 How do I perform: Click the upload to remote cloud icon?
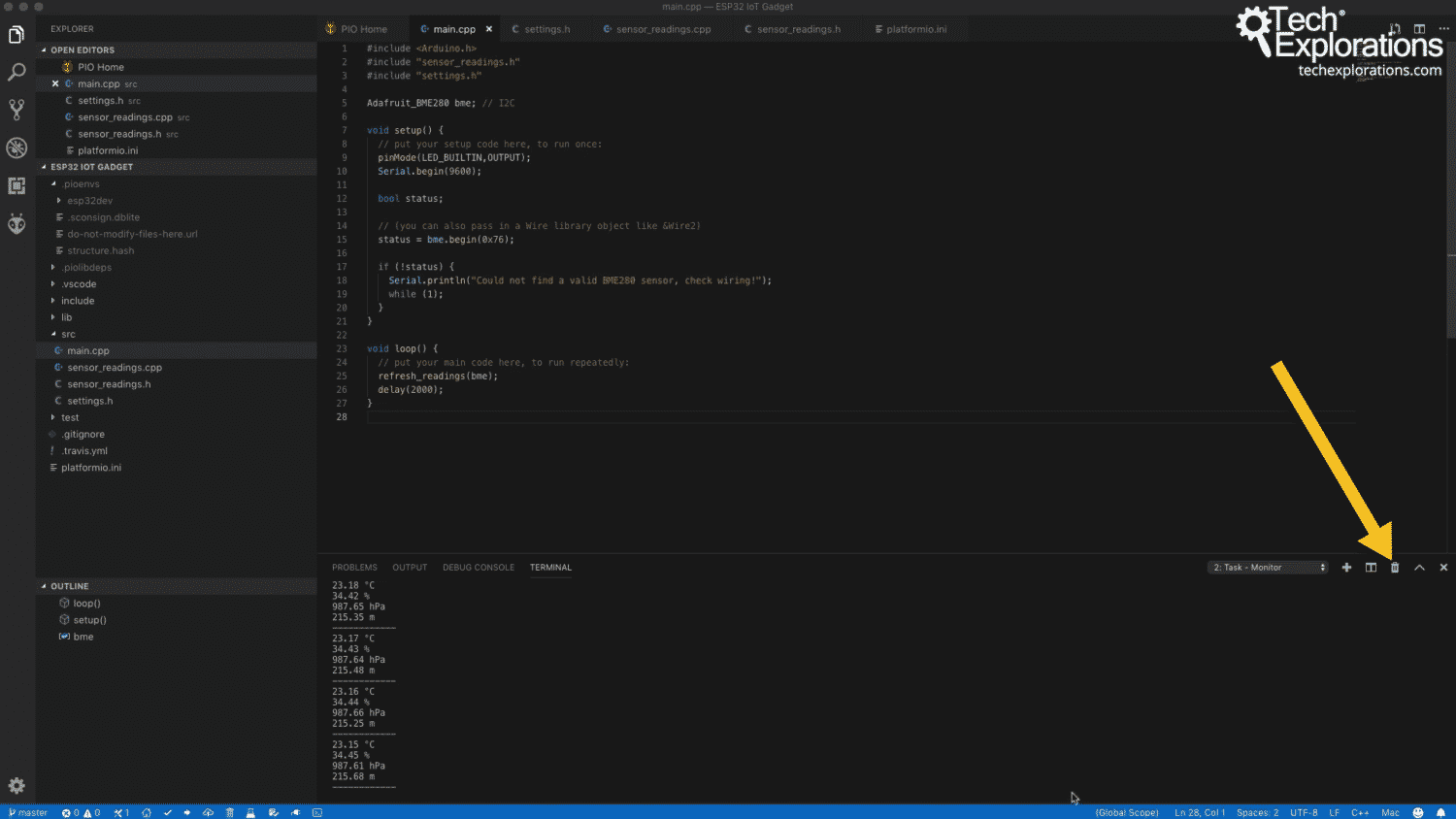click(208, 812)
